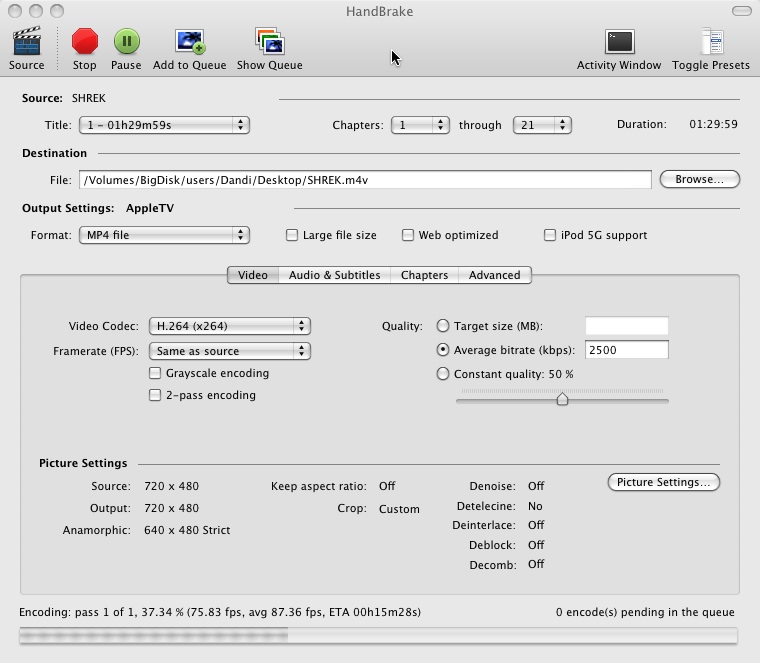Screen dimensions: 760x663
Task: Open the Title selection dropdown
Action: pyautogui.click(x=164, y=125)
